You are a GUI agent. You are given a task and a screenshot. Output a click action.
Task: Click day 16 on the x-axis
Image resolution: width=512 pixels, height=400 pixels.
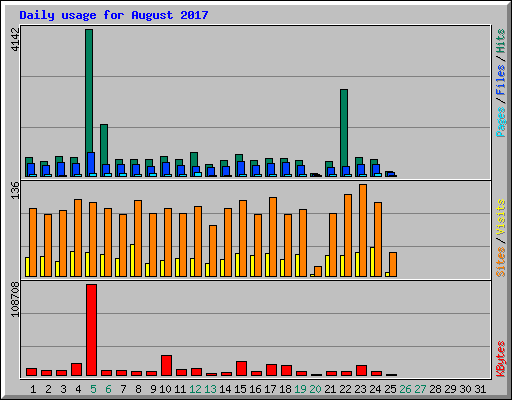pos(255,389)
